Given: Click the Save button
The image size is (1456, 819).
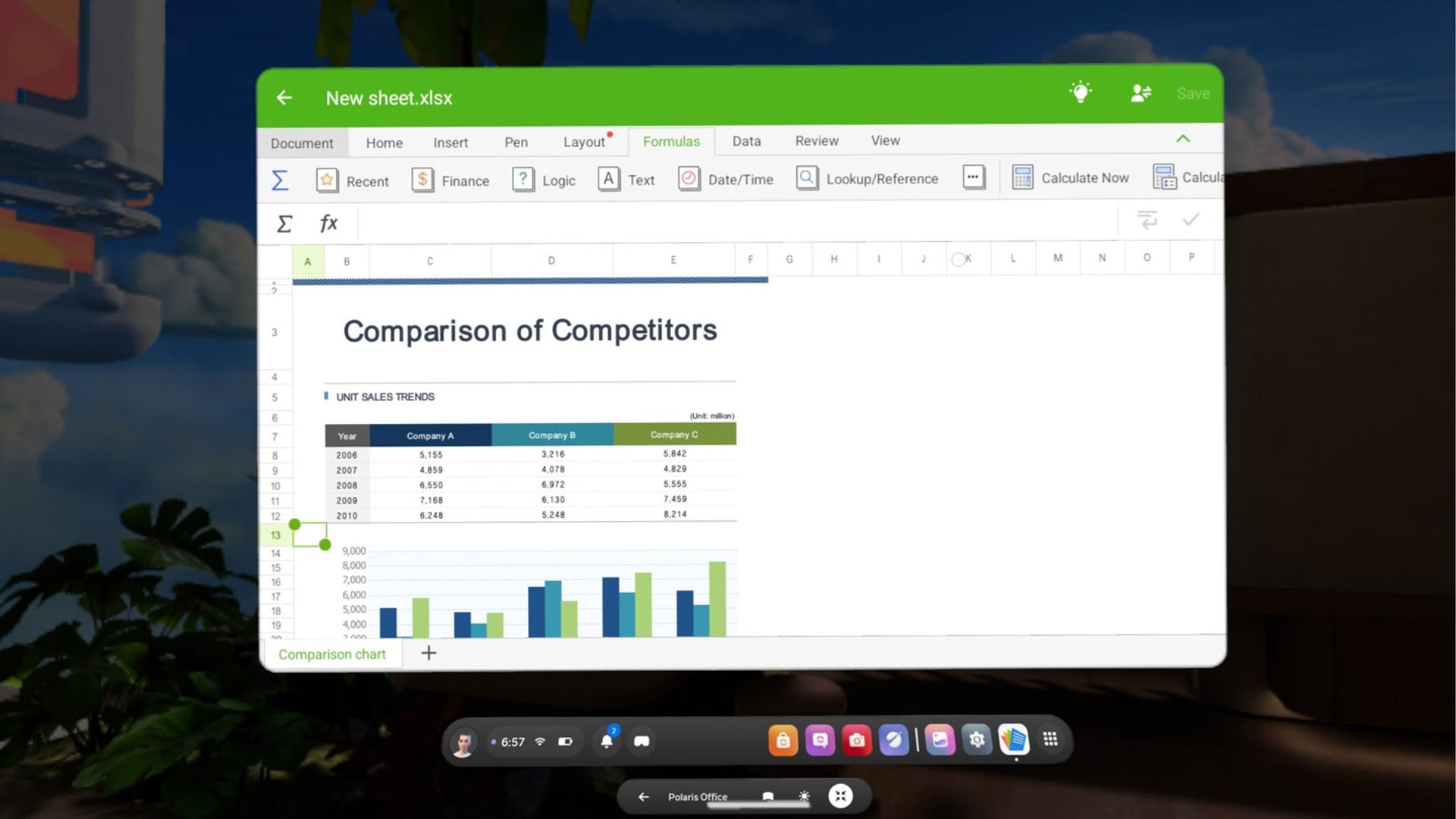Looking at the screenshot, I should pos(1193,93).
